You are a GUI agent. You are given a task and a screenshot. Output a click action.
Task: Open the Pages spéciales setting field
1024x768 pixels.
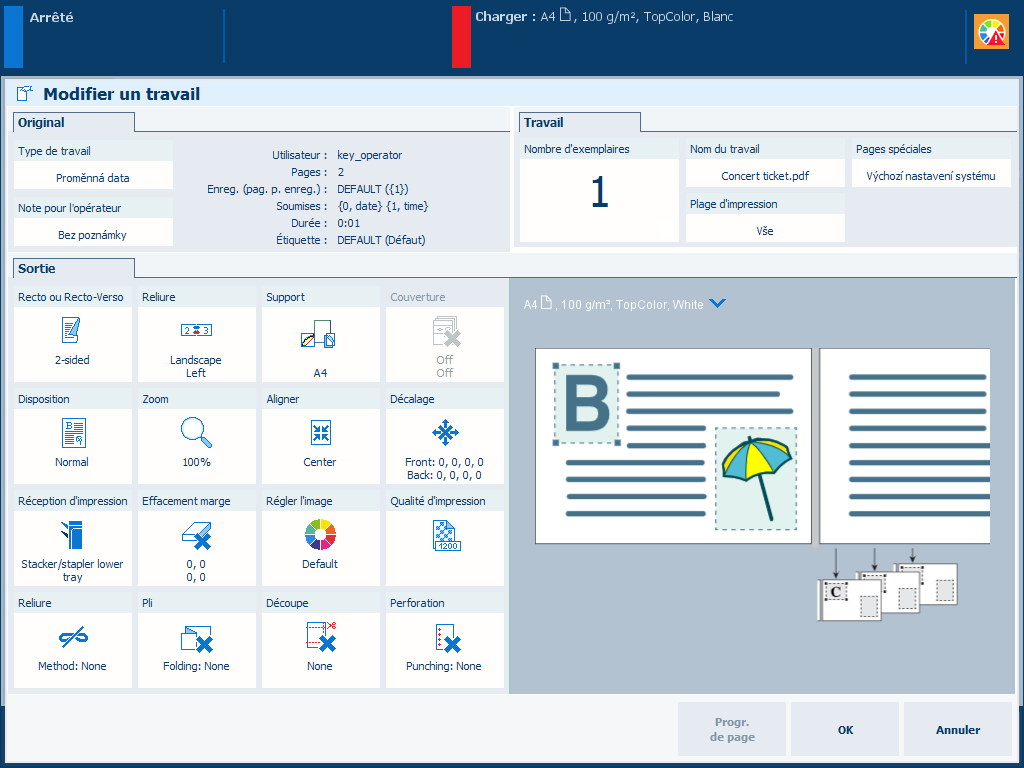pos(931,176)
